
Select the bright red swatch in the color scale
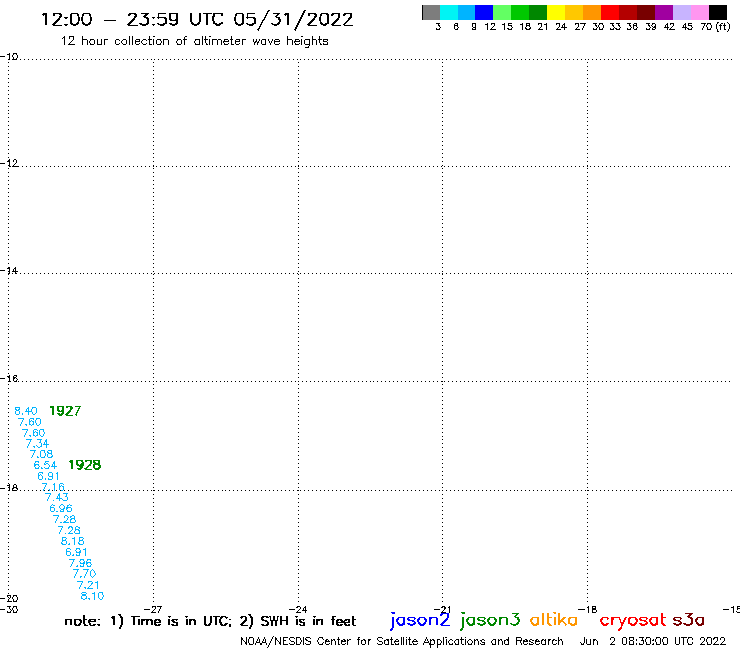pos(610,12)
